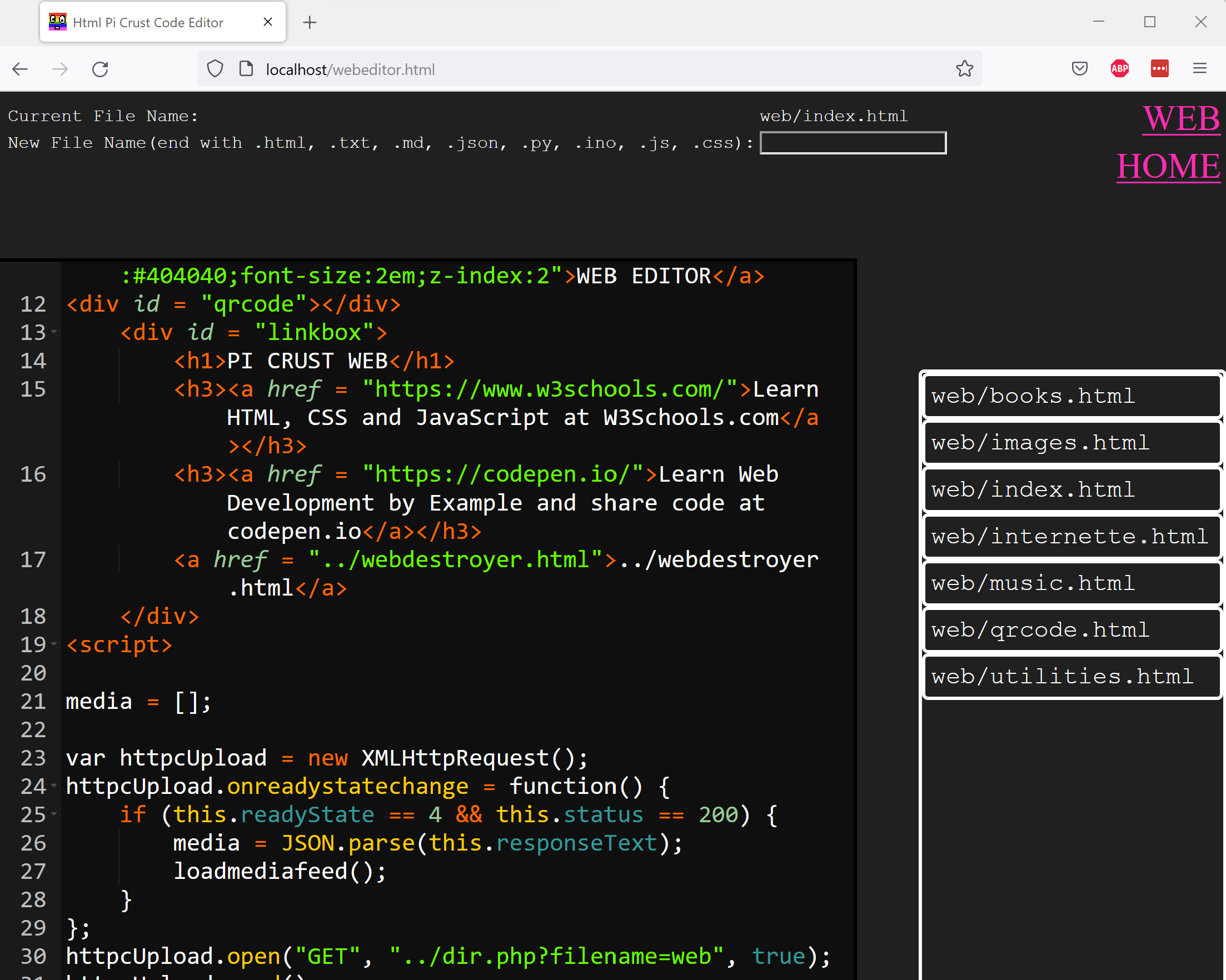This screenshot has width=1226, height=980.
Task: Collapse the code fold at line 13
Action: (54, 332)
